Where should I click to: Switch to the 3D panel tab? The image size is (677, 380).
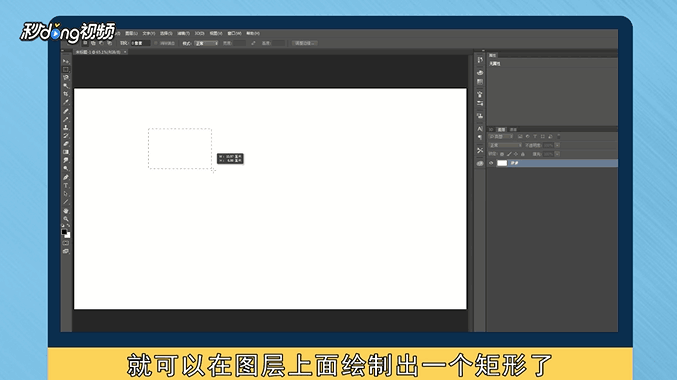(x=491, y=130)
